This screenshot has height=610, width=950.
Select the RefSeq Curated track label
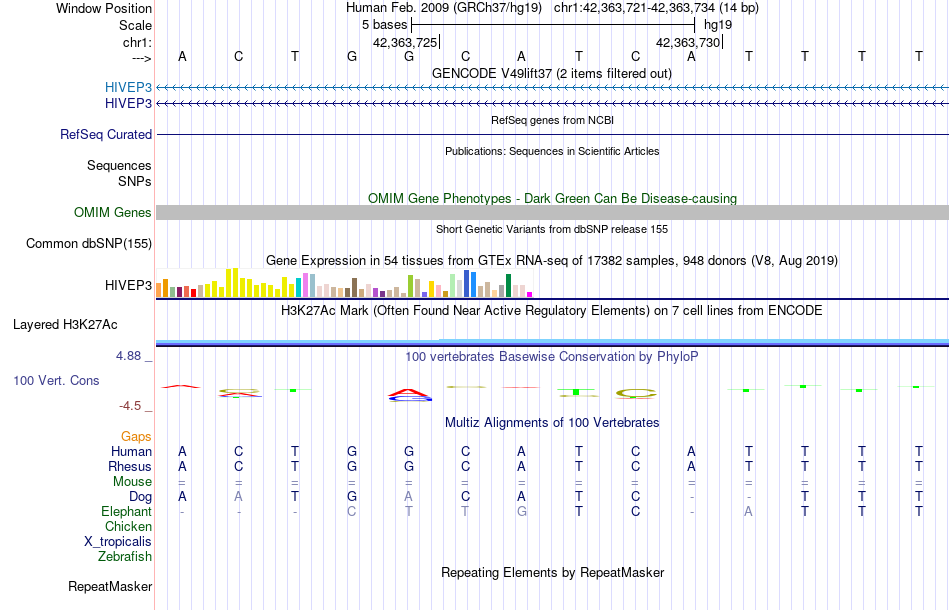[x=105, y=134]
